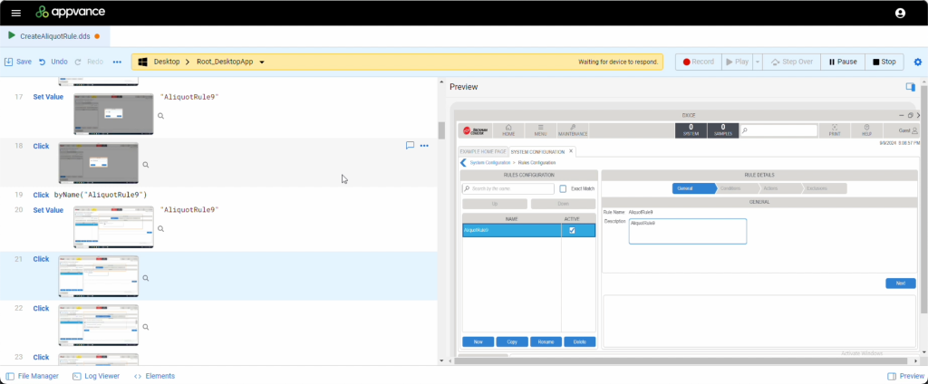This screenshot has width=928, height=384.
Task: Open the Log Viewer tab
Action: [96, 376]
